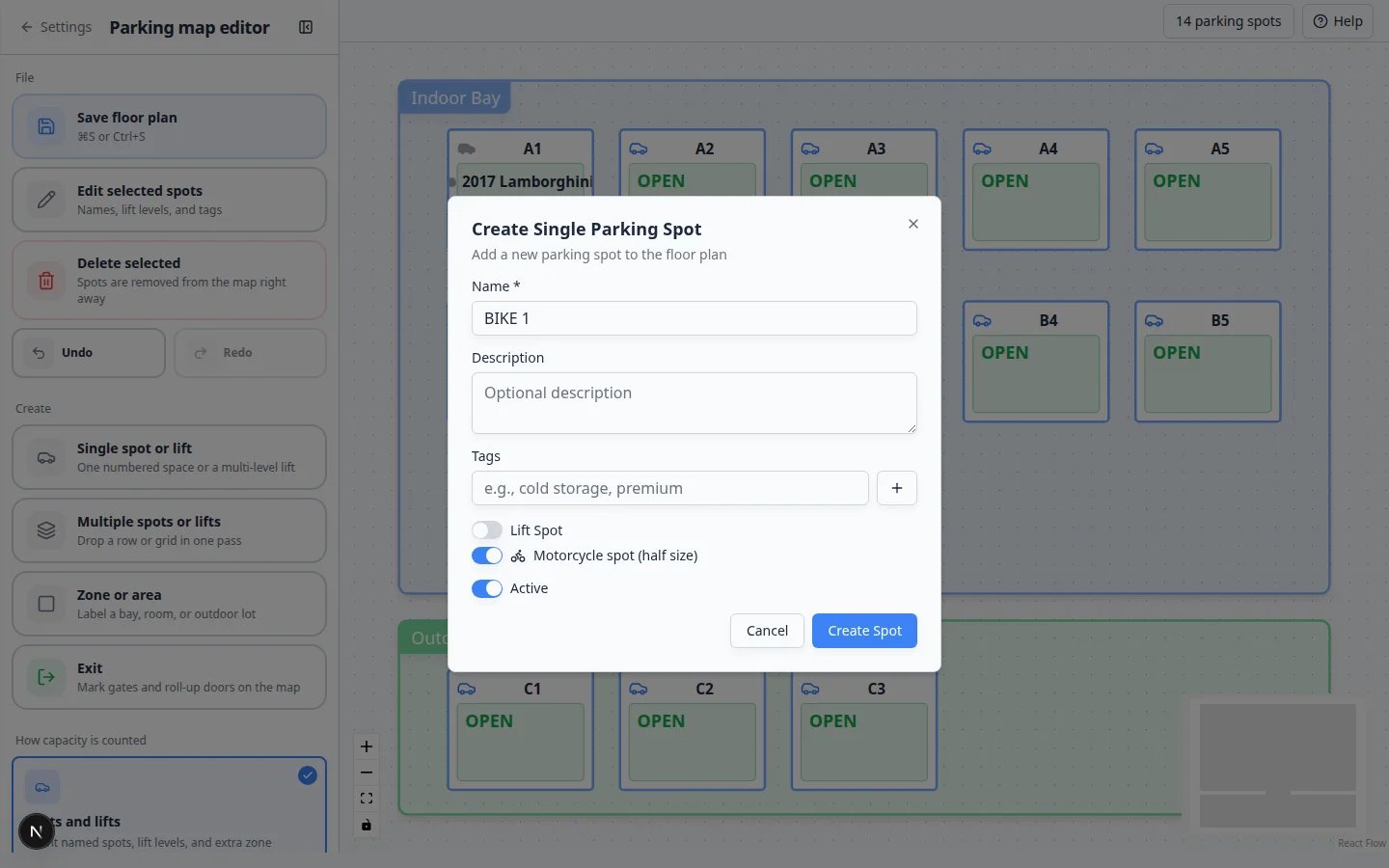
Task: Click the Create Spot button
Action: coord(864,631)
